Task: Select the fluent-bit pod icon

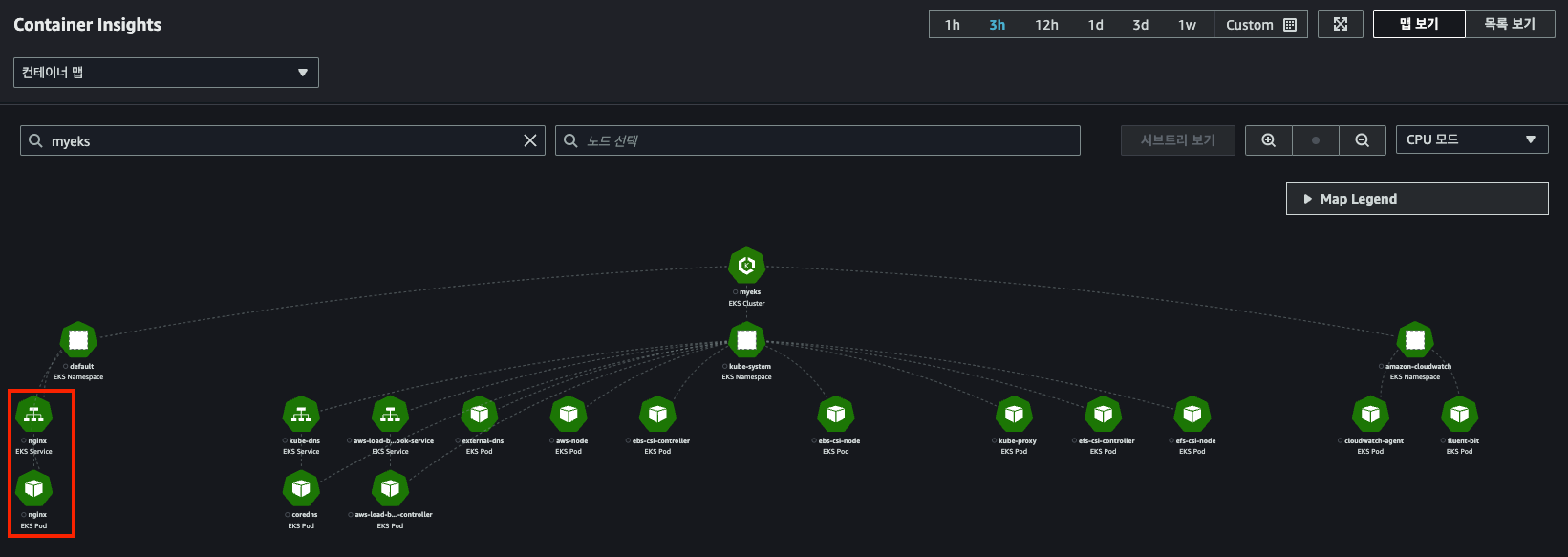Action: click(x=1460, y=415)
